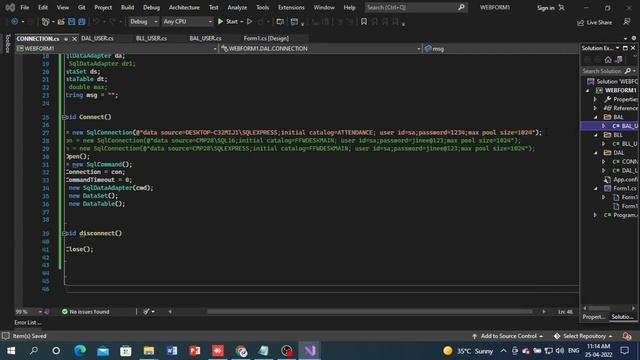640x360 pixels.
Task: Open the Extensions menu
Action: point(291,7)
